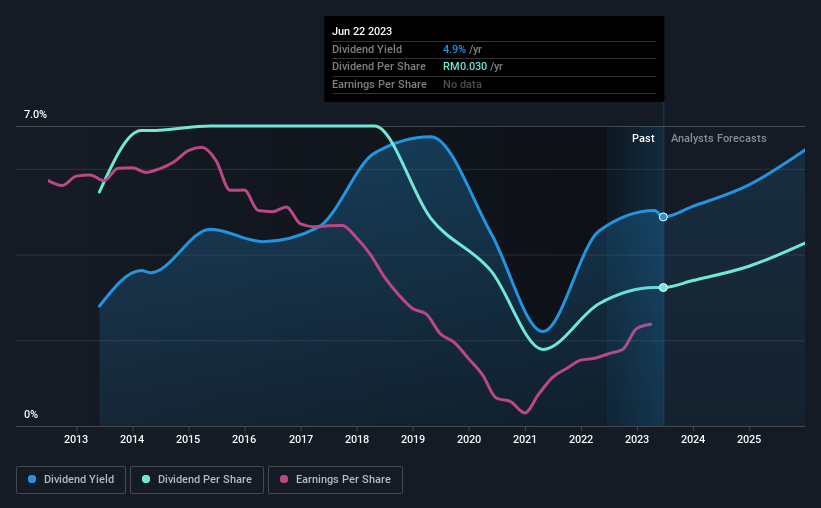The height and width of the screenshot is (508, 821).
Task: Click the 2013 x-axis label
Action: [76, 439]
